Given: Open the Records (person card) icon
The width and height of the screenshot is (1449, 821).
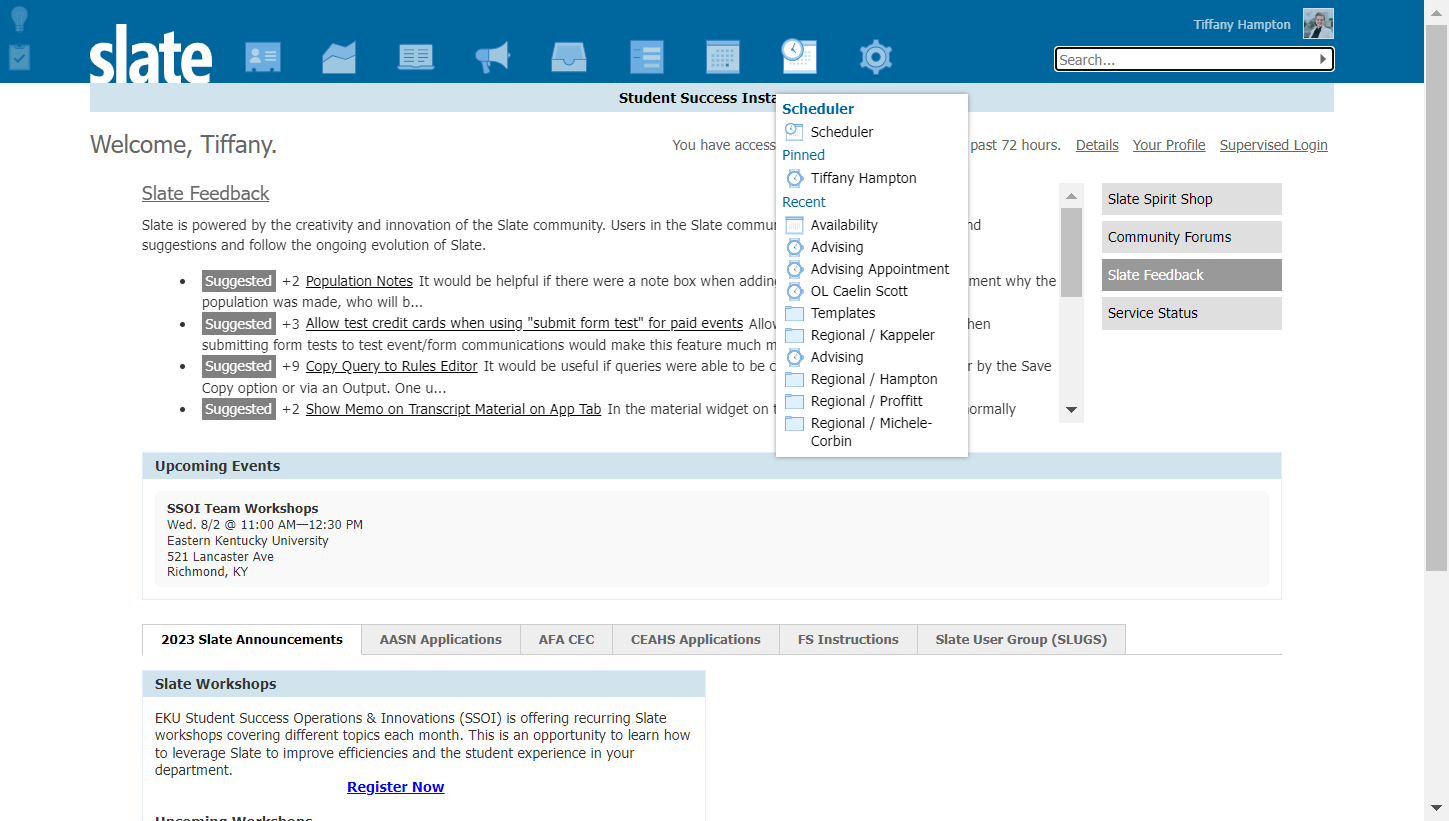Looking at the screenshot, I should 263,57.
